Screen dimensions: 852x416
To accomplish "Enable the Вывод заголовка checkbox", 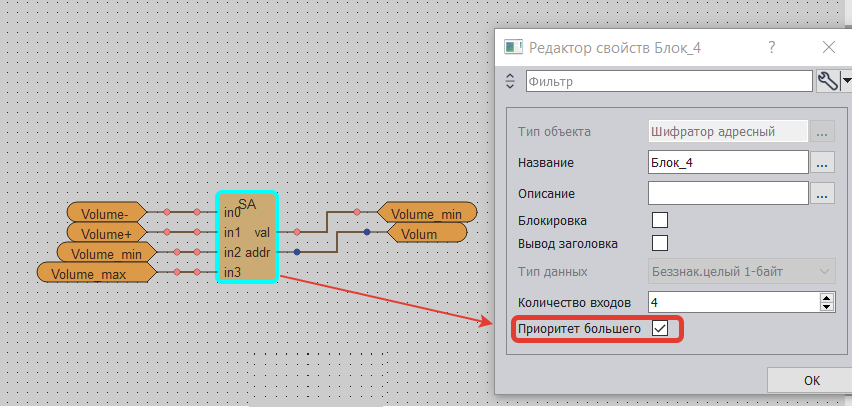I will 659,243.
